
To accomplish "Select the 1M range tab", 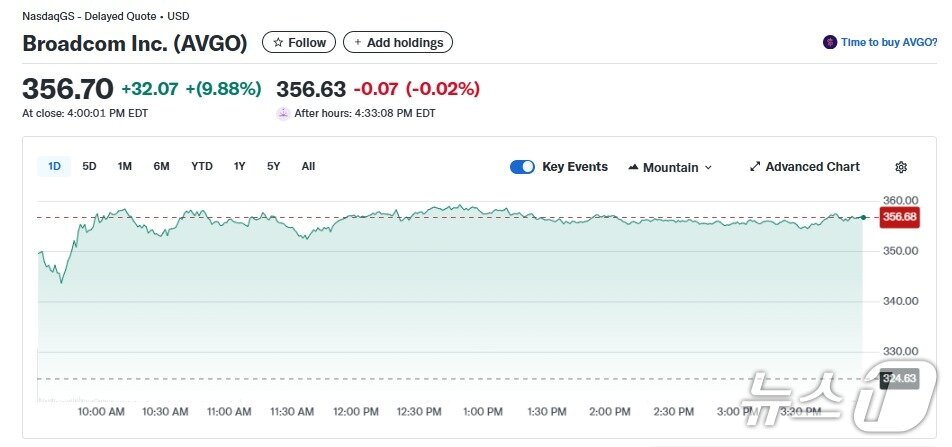I will 125,167.
